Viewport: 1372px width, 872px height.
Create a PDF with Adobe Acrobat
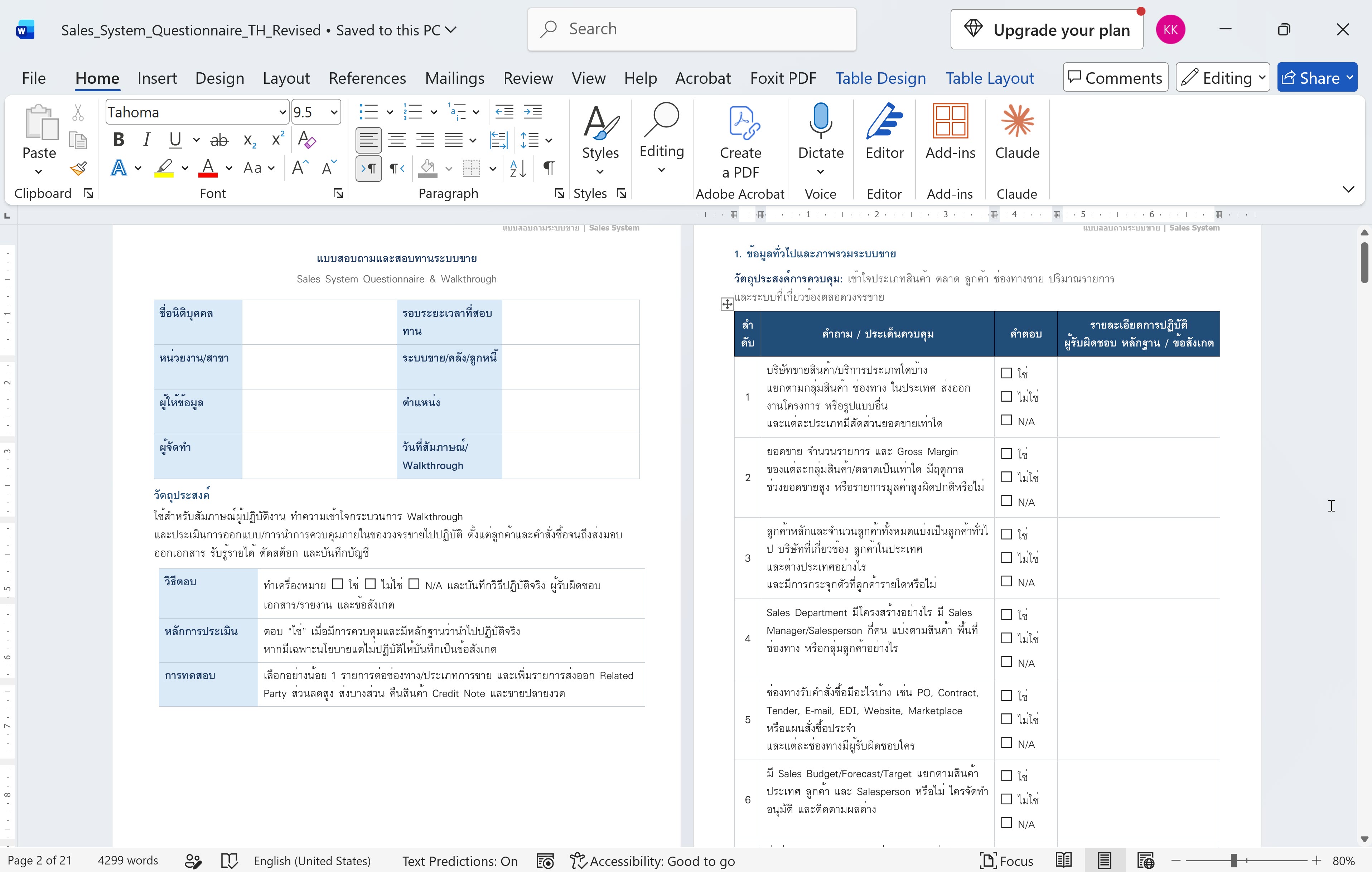(740, 141)
